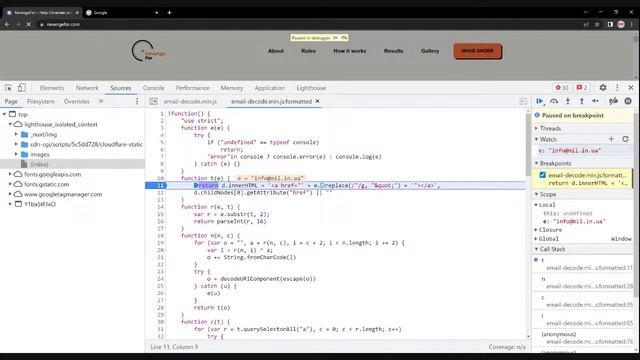
Task: Click the MAKE ORDER button
Action: [x=478, y=51]
